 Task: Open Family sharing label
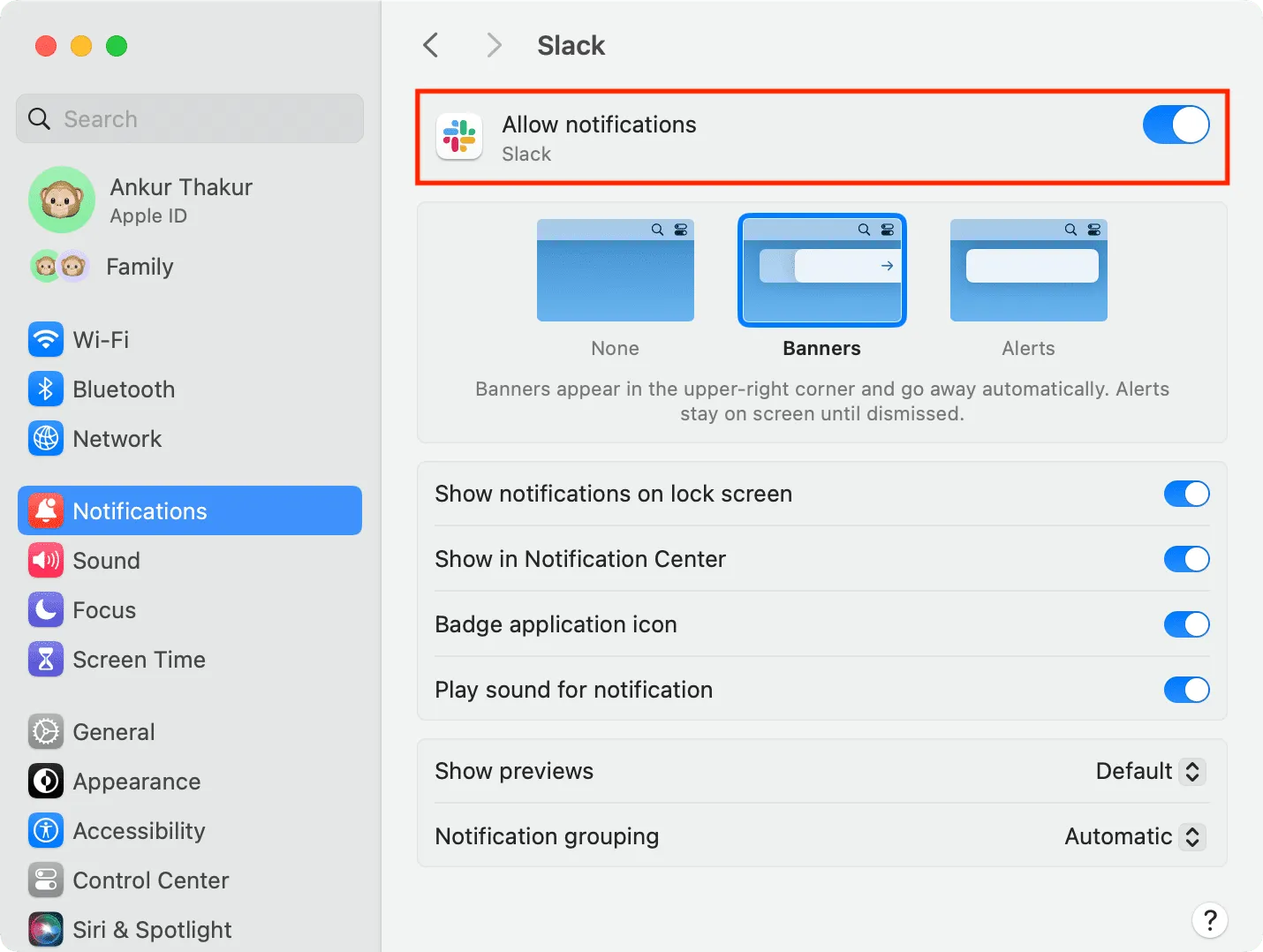coord(140,267)
